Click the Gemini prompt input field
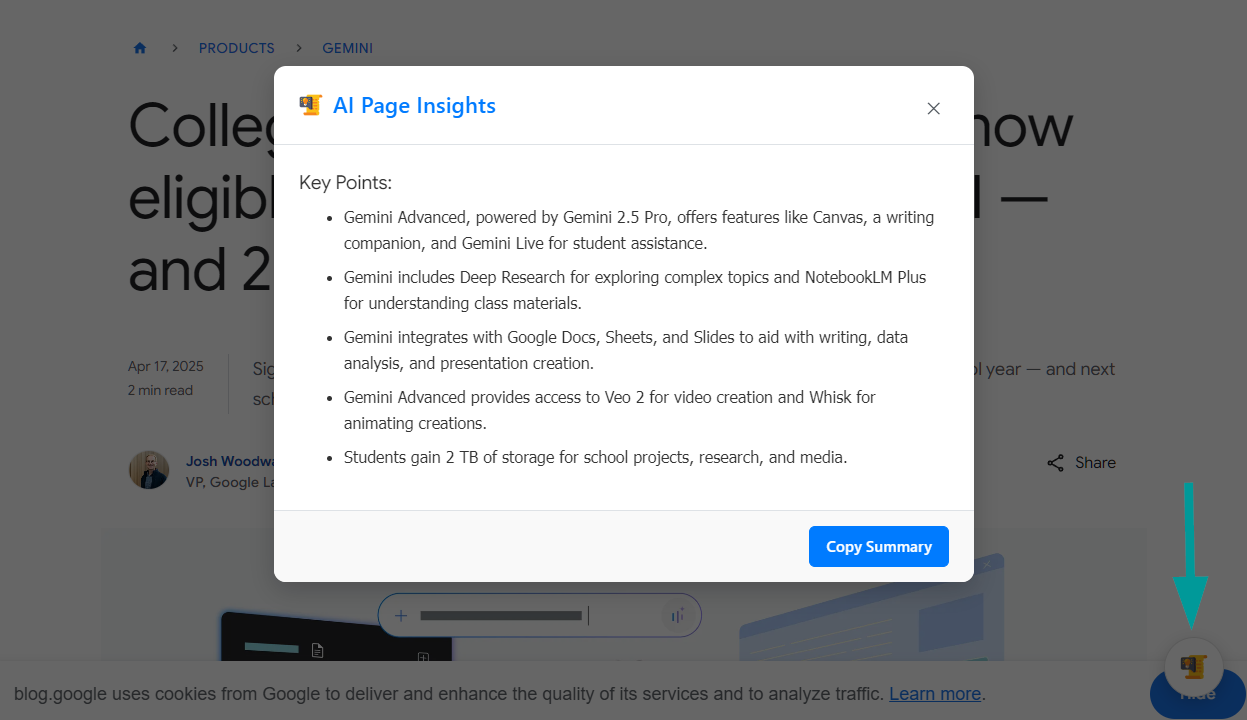Screen dimensions: 1247x720 click(540, 615)
